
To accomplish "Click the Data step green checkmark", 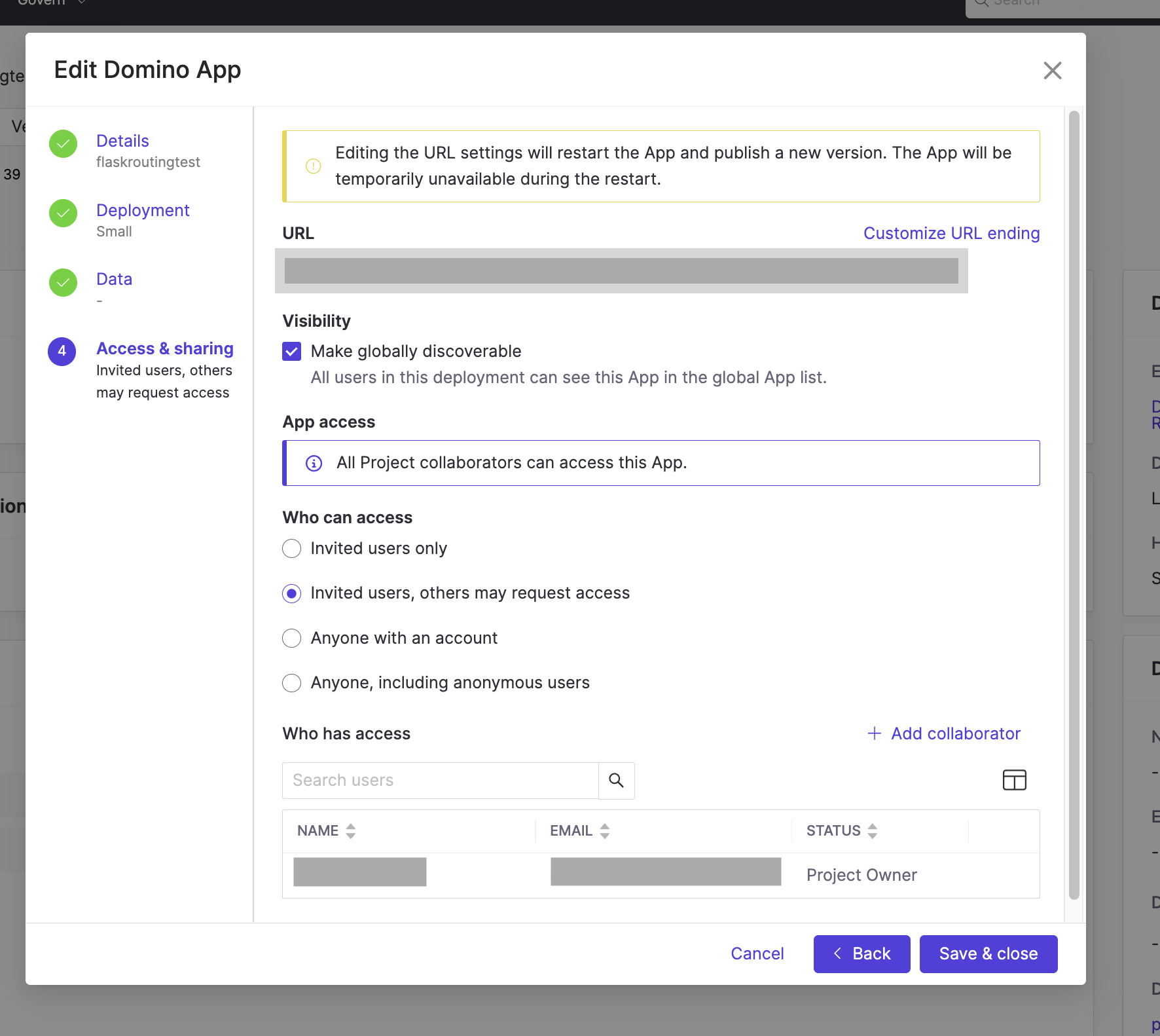I will tap(63, 282).
